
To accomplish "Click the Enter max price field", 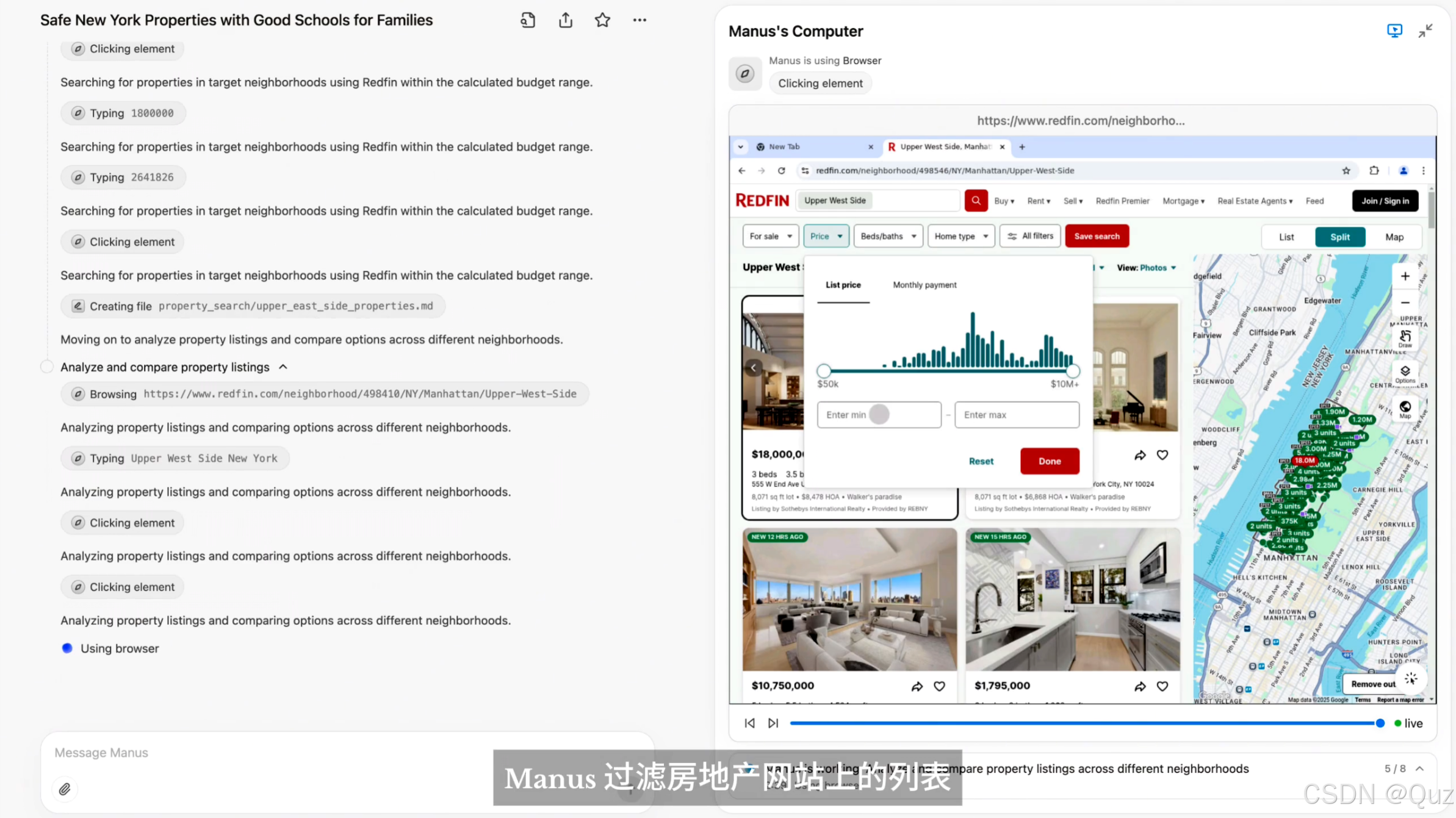I will pos(1016,415).
